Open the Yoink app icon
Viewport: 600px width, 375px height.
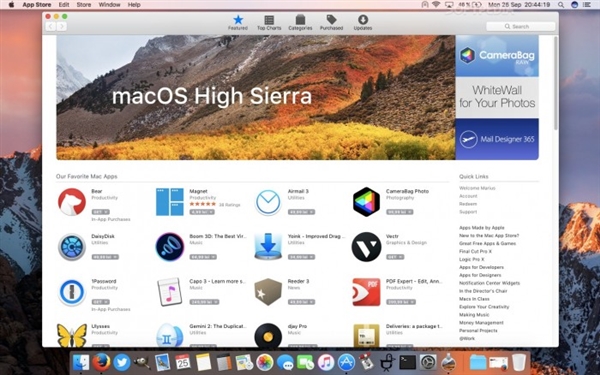pos(268,247)
